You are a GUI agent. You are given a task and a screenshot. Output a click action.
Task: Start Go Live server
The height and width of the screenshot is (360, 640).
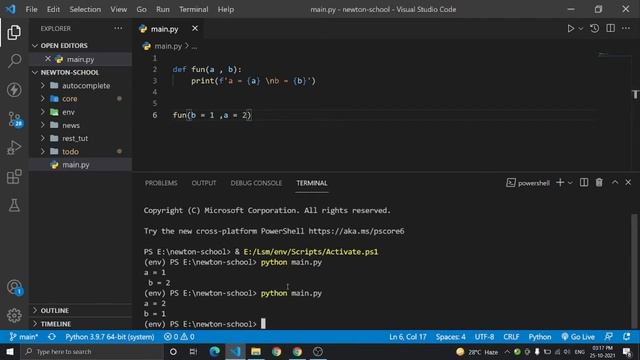pyautogui.click(x=578, y=337)
